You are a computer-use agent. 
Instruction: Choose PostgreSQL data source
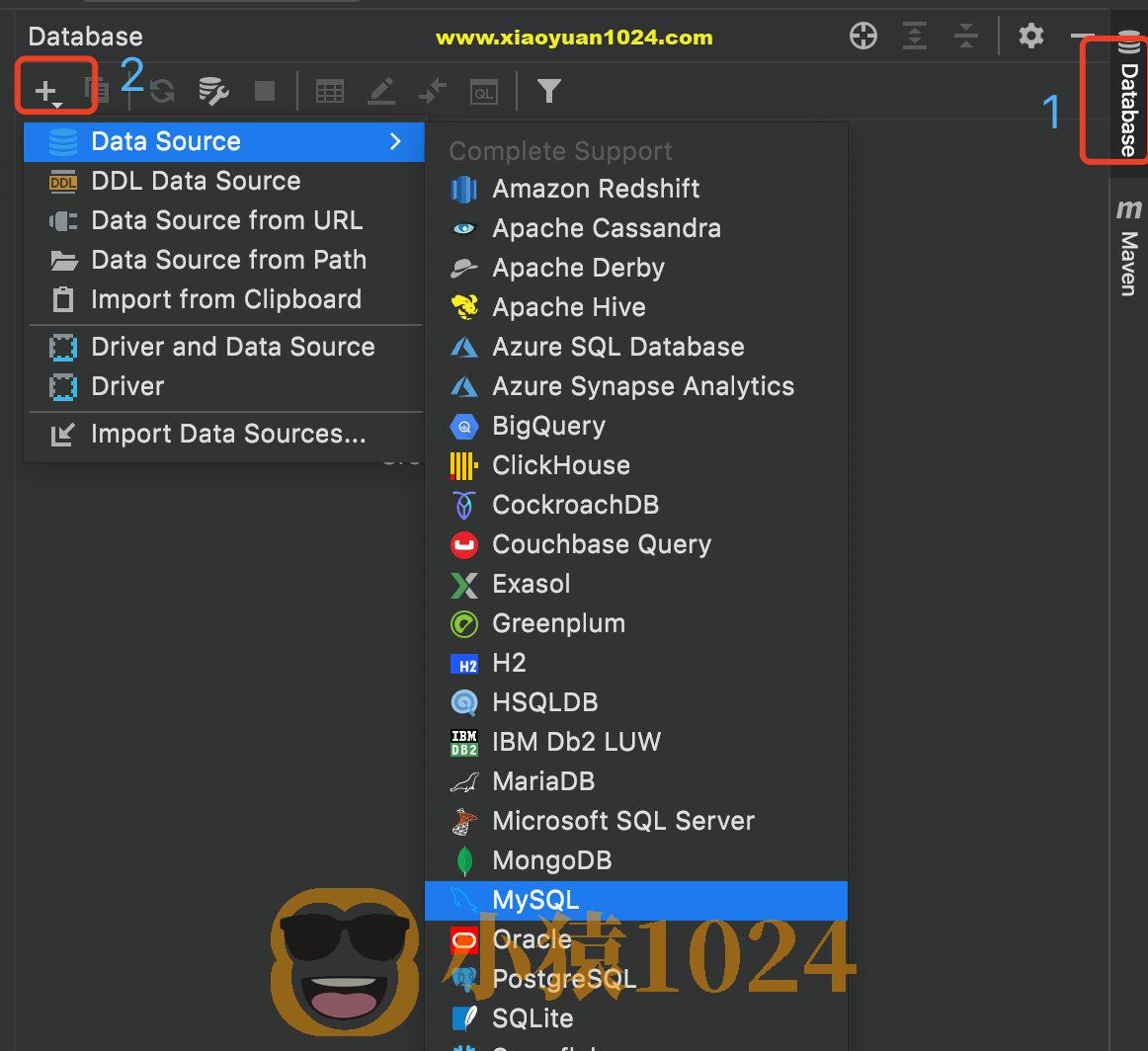pyautogui.click(x=564, y=979)
